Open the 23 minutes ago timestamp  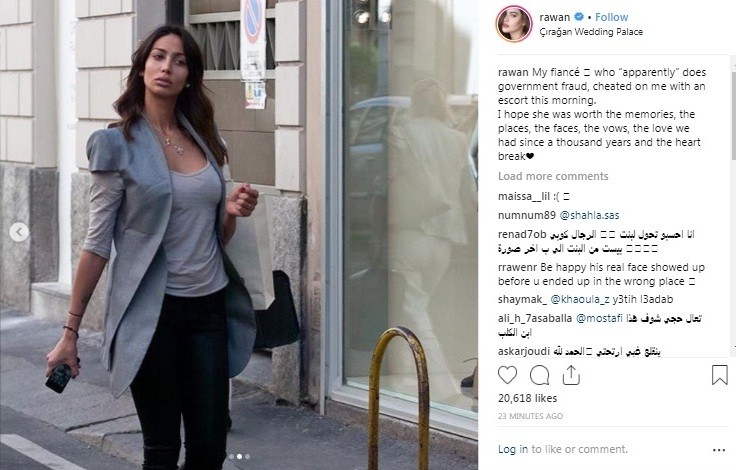[x=530, y=416]
